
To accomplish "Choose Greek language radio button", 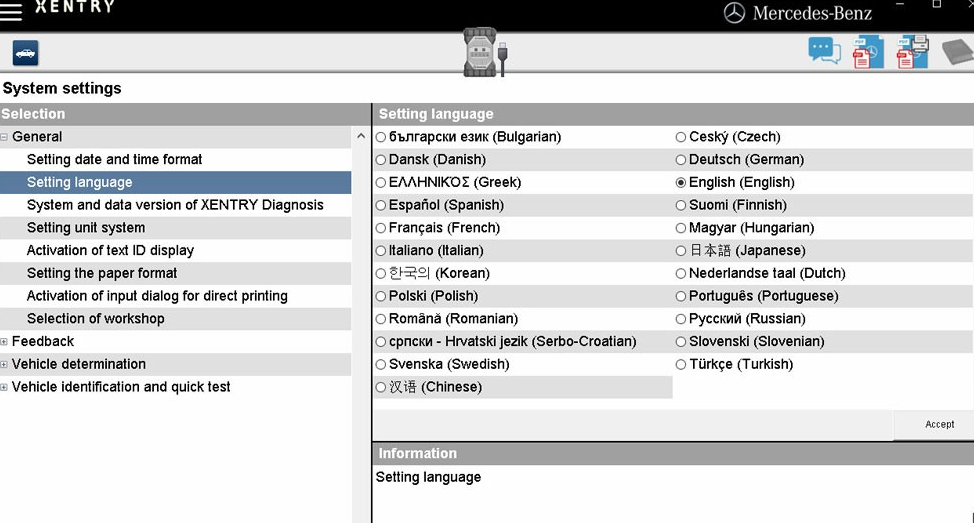I will pos(381,183).
